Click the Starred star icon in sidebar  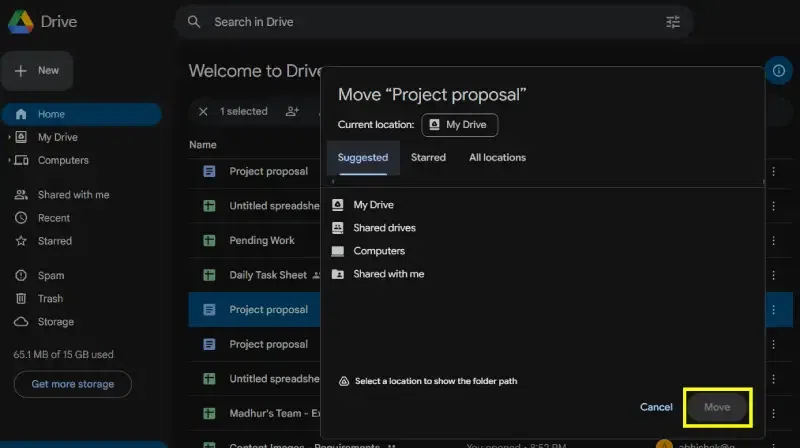[21, 241]
